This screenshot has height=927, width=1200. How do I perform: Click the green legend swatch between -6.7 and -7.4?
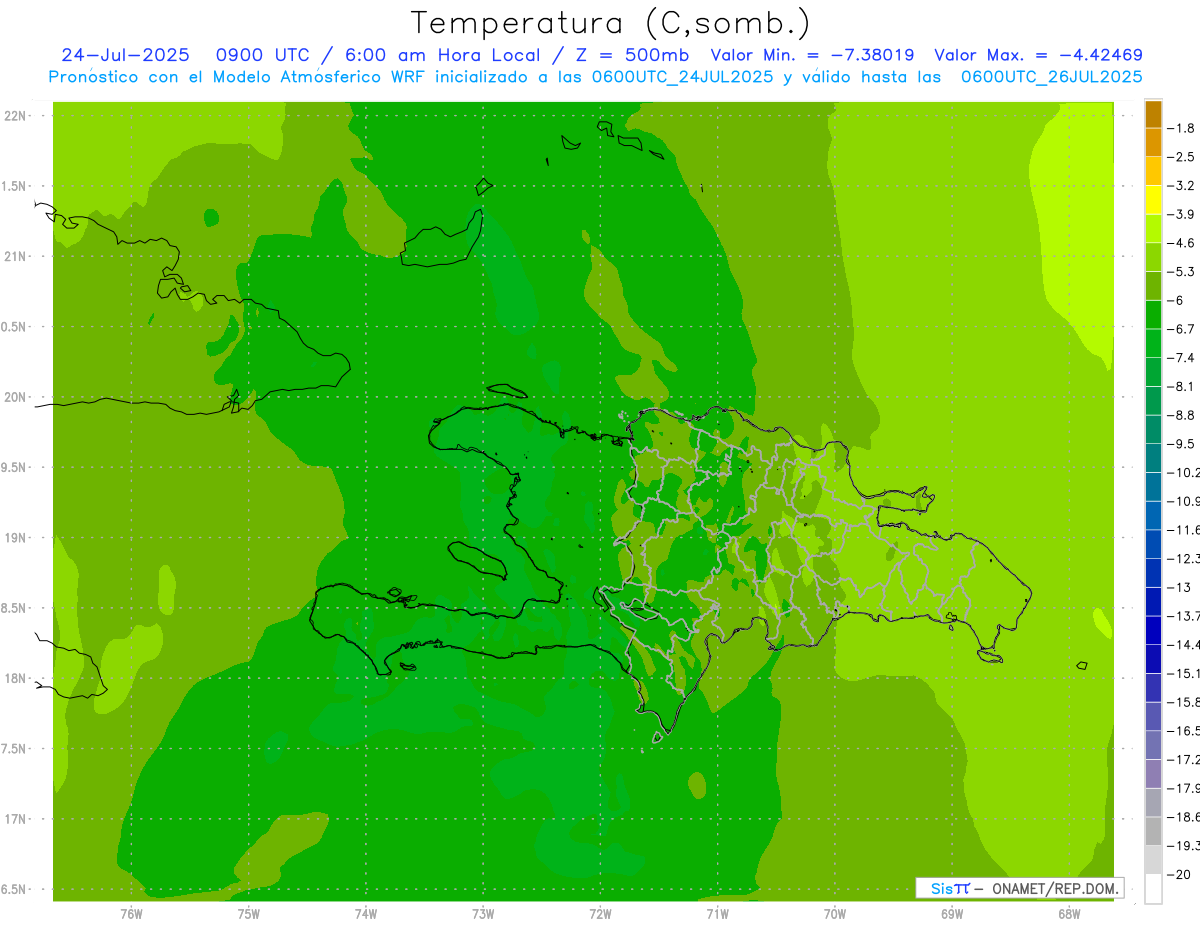1153,343
